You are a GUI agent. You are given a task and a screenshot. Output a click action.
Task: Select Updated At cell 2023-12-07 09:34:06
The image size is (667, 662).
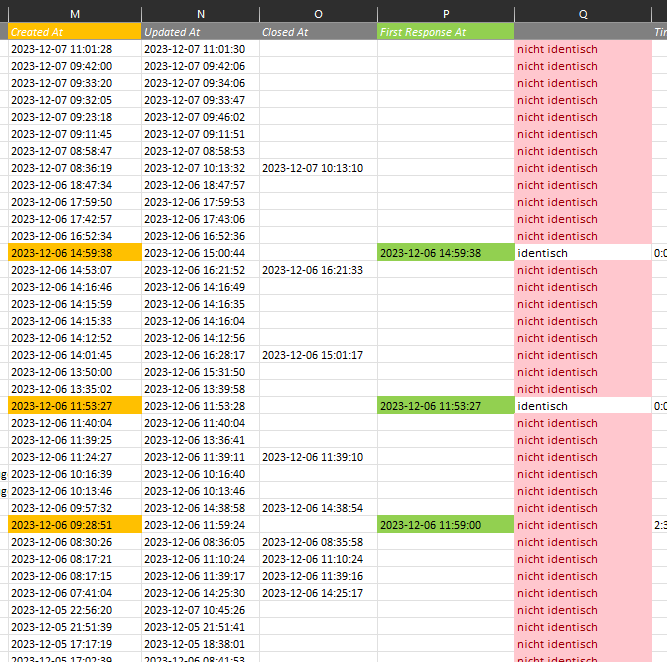click(200, 83)
